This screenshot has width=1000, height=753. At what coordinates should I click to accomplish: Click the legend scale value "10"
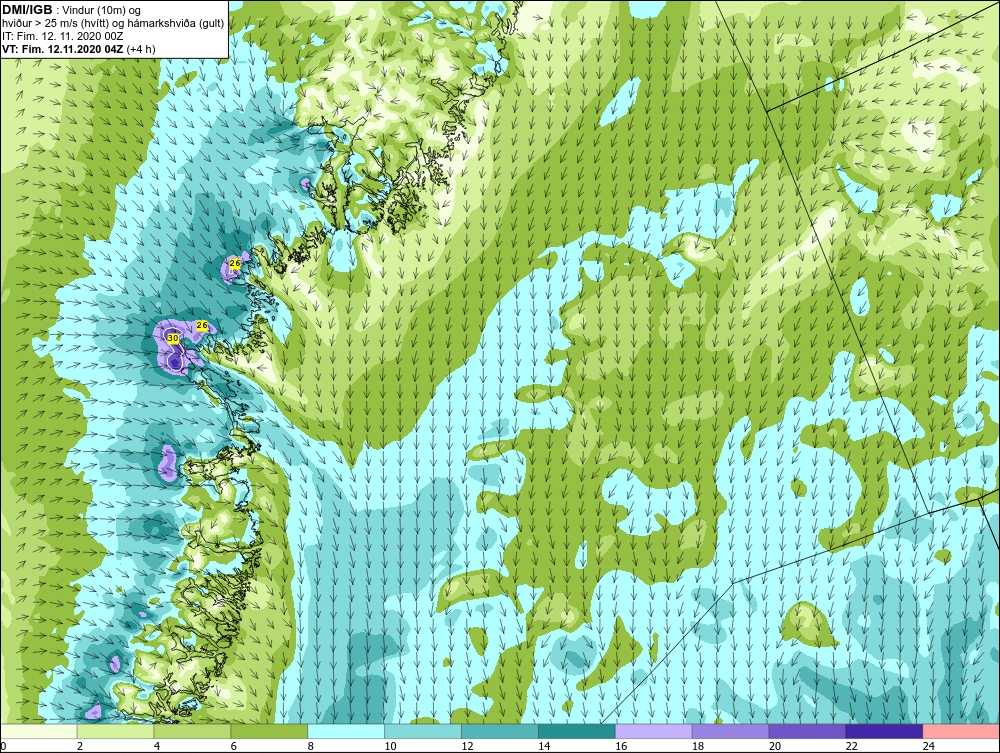click(390, 746)
